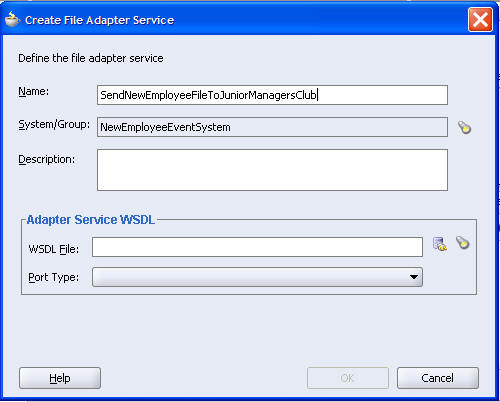Expand the Port Type dropdown arrow
This screenshot has width=500, height=402.
coord(414,277)
